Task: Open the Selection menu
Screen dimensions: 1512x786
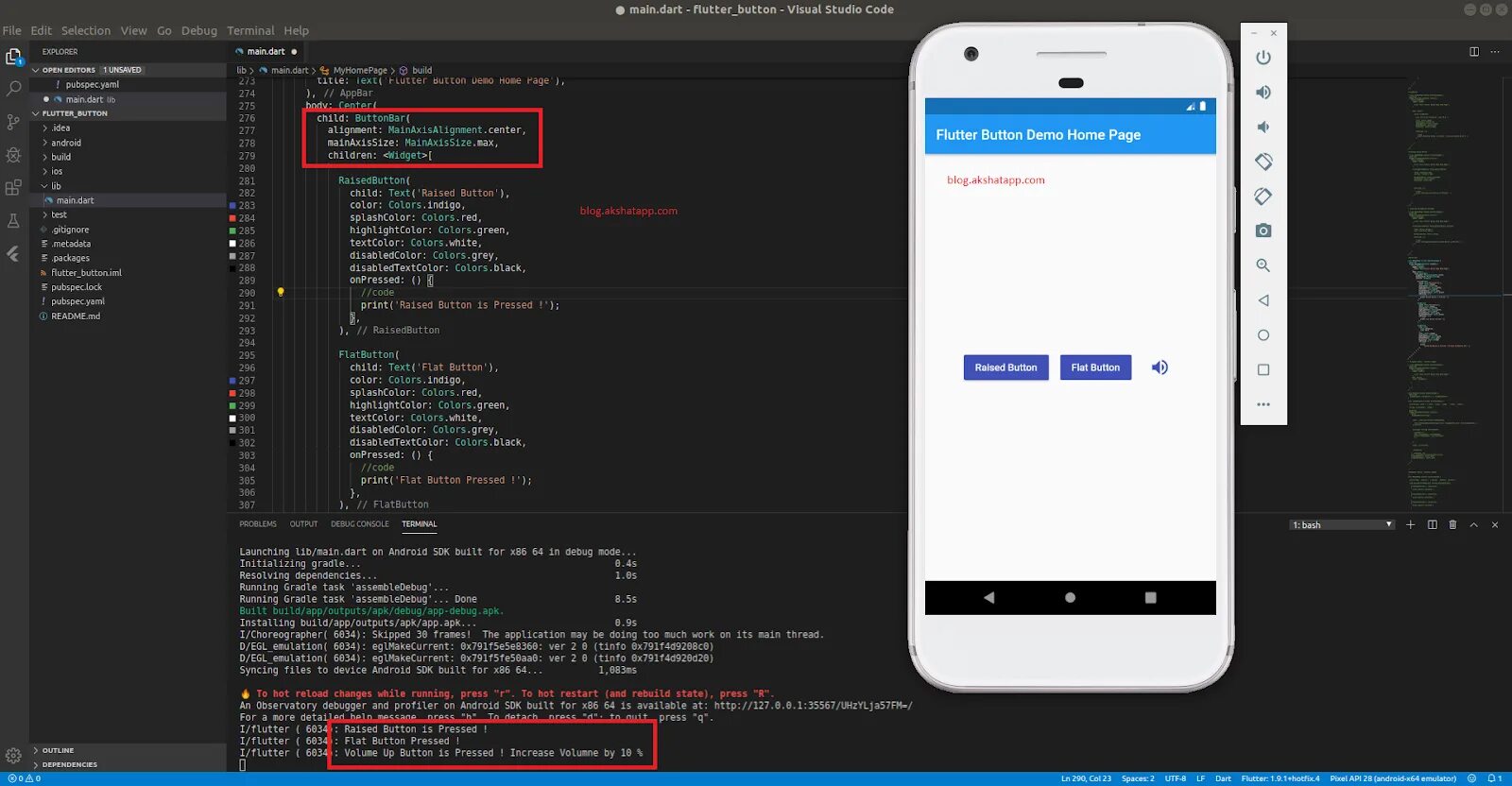Action: point(86,30)
